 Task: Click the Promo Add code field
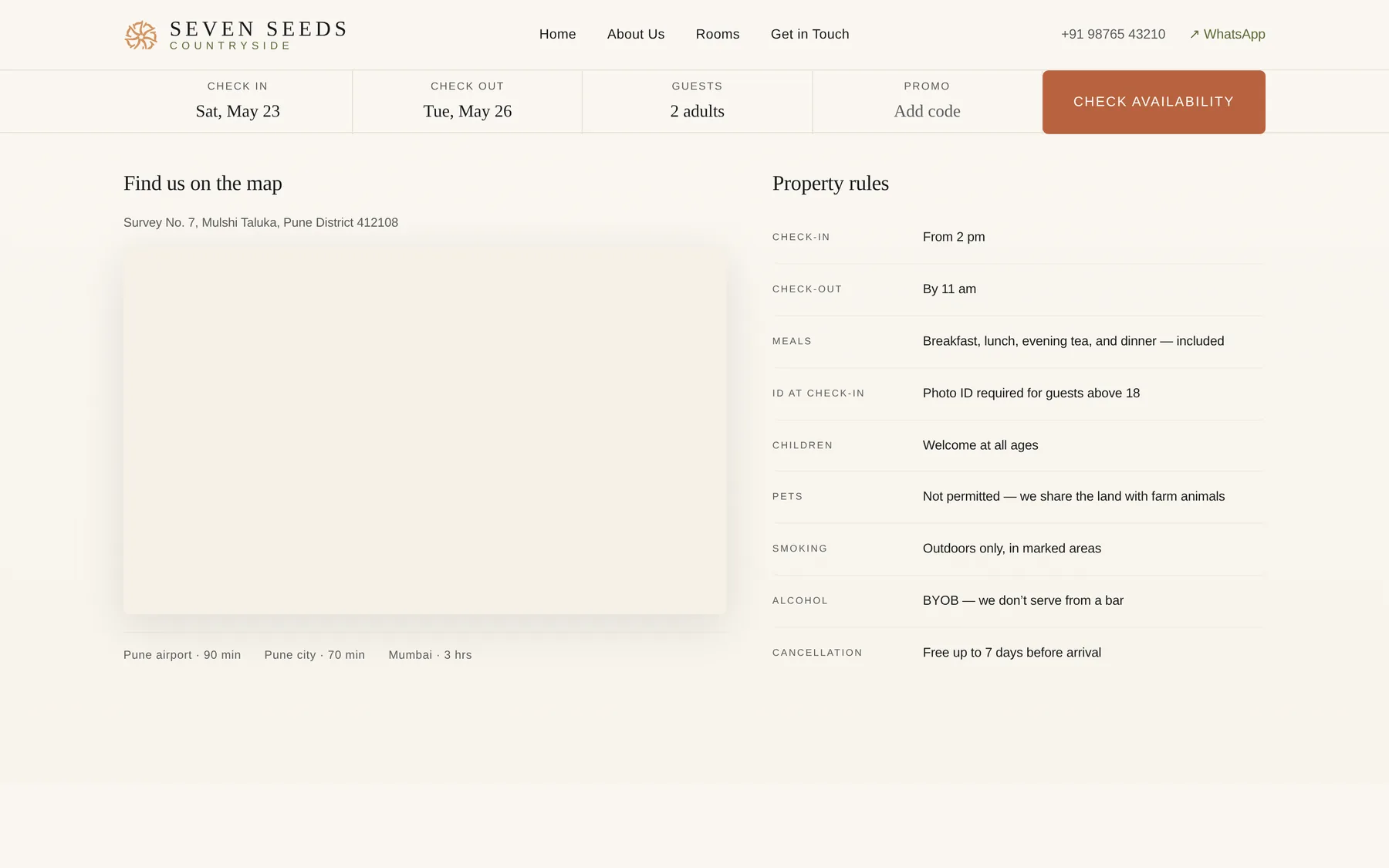coord(927,102)
